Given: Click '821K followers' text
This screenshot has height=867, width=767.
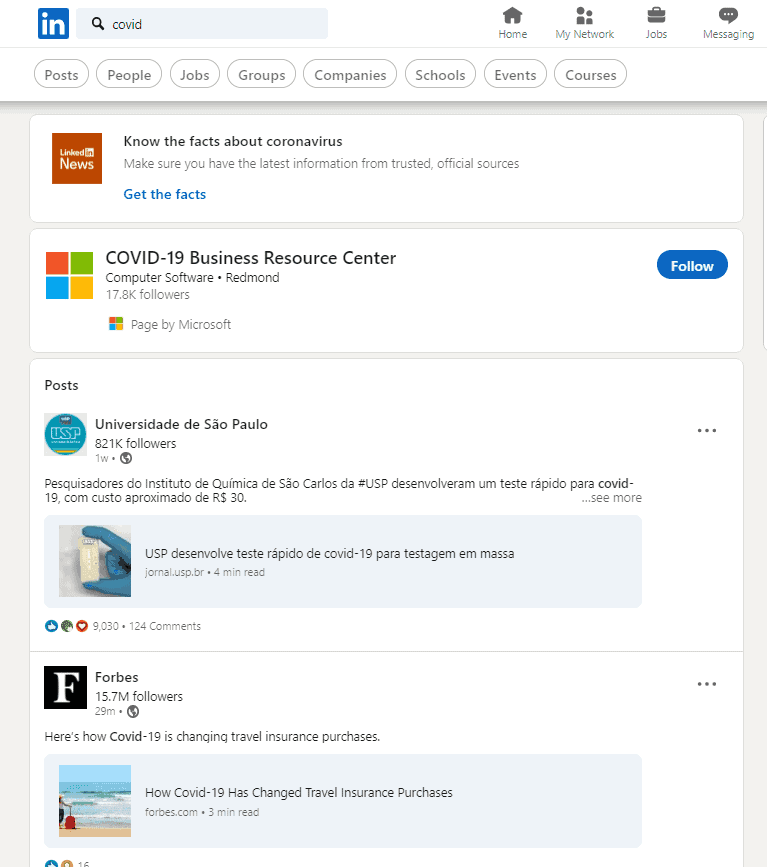Looking at the screenshot, I should coord(135,443).
